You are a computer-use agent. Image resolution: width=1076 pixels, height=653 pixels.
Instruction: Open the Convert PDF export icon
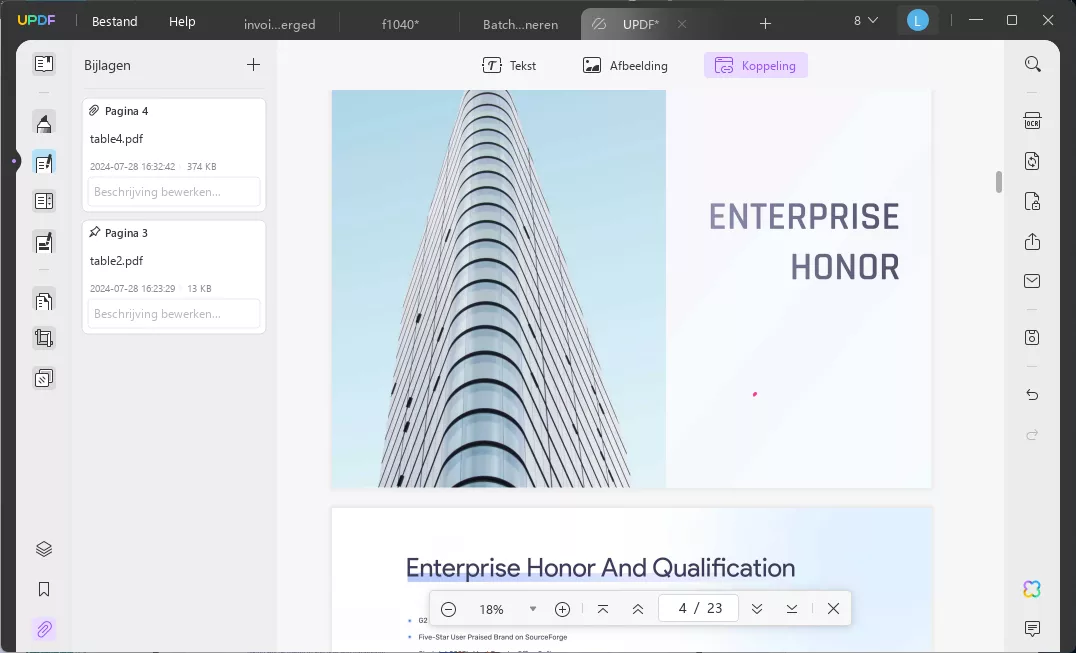tap(1033, 161)
